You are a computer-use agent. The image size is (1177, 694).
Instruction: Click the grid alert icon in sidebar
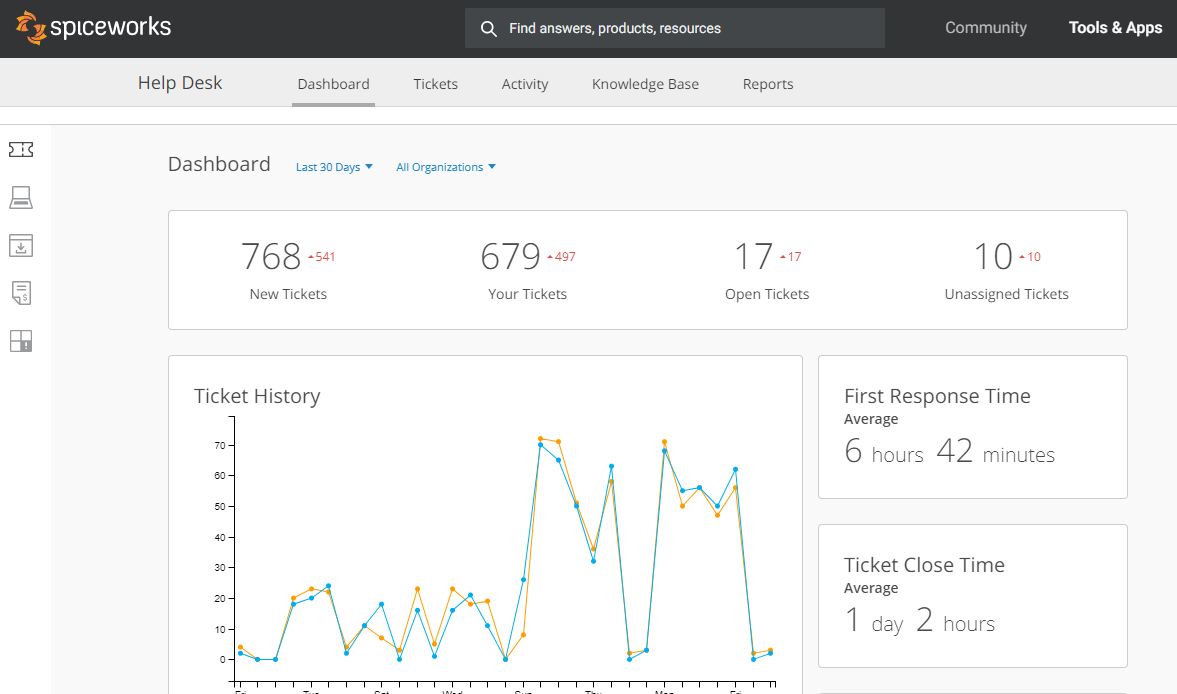tap(21, 341)
